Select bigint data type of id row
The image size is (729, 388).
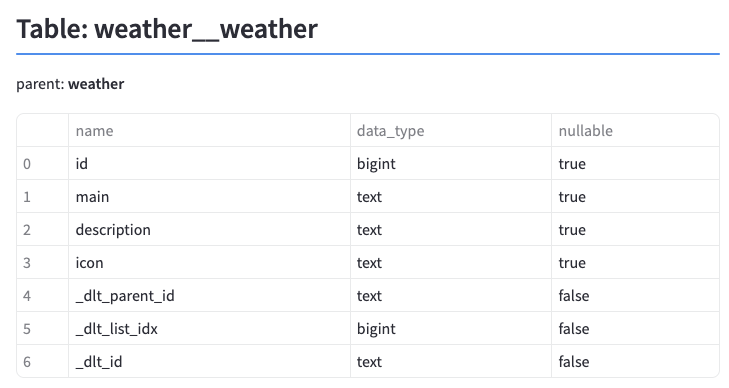click(451, 164)
